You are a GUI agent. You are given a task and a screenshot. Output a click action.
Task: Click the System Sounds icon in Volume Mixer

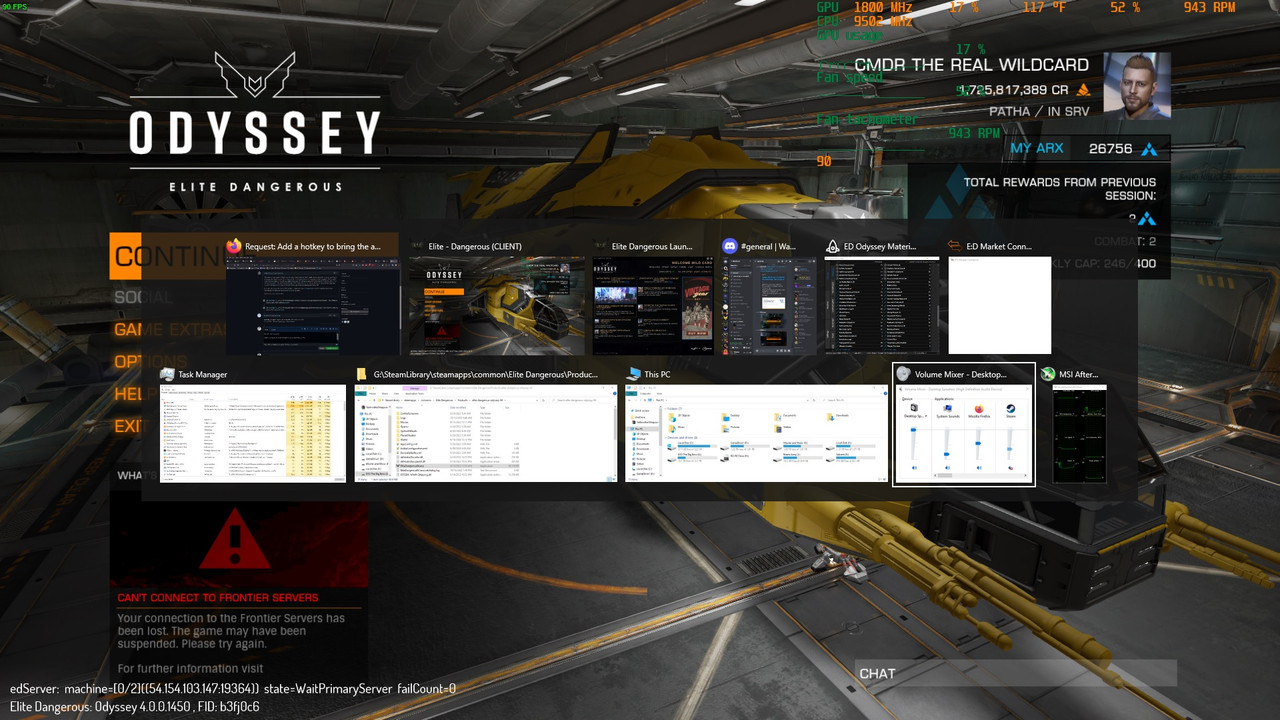(x=946, y=408)
